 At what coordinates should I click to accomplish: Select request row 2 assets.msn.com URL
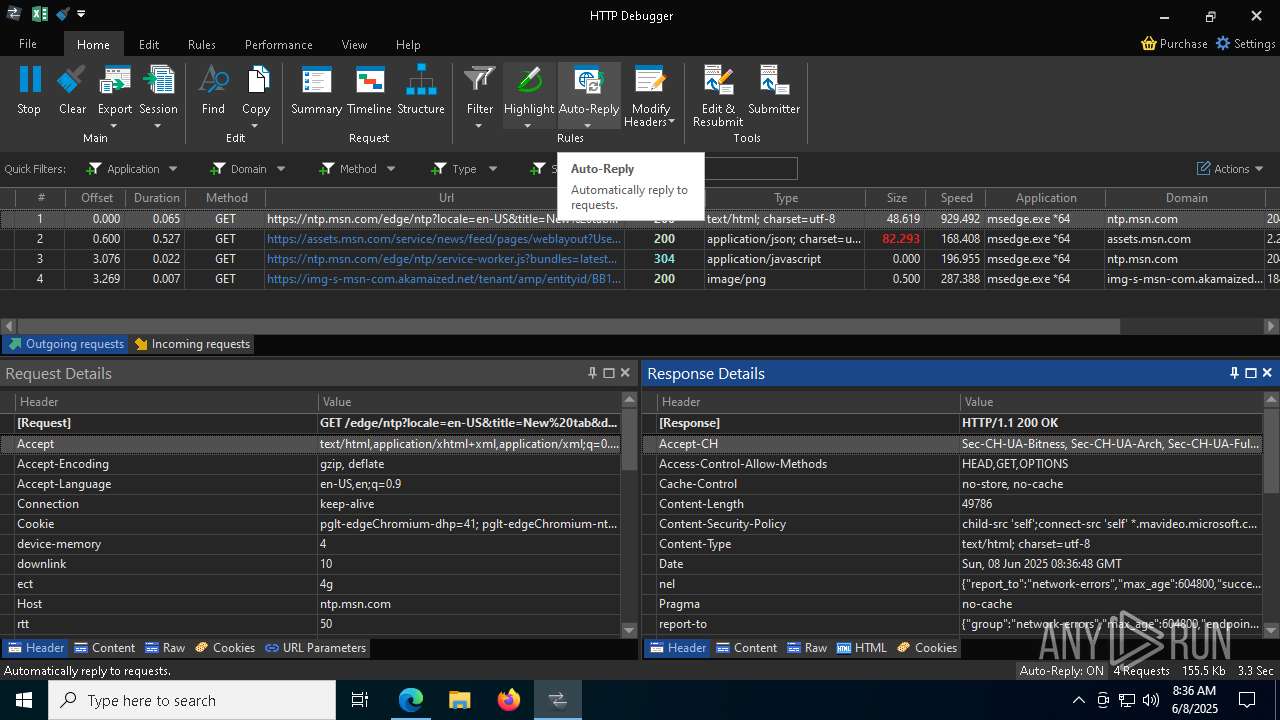pyautogui.click(x=444, y=239)
